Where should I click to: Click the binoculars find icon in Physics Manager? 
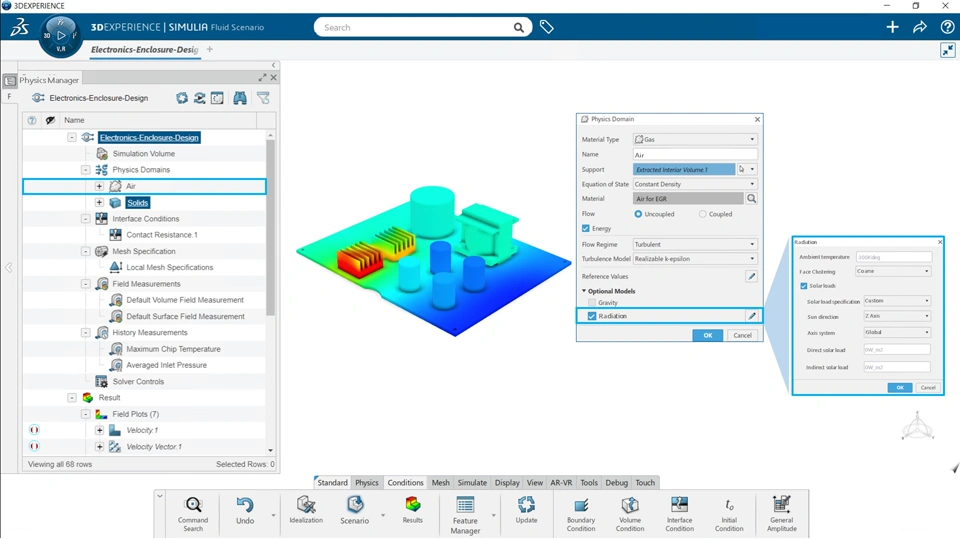(x=240, y=98)
